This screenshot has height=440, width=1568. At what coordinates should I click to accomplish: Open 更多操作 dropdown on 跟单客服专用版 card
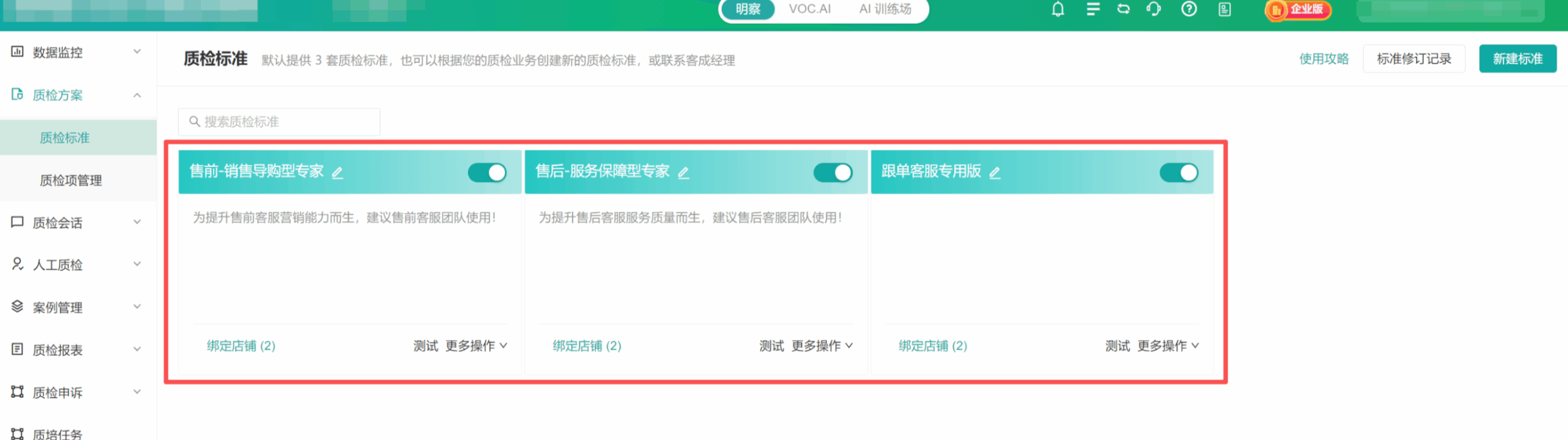(1168, 346)
